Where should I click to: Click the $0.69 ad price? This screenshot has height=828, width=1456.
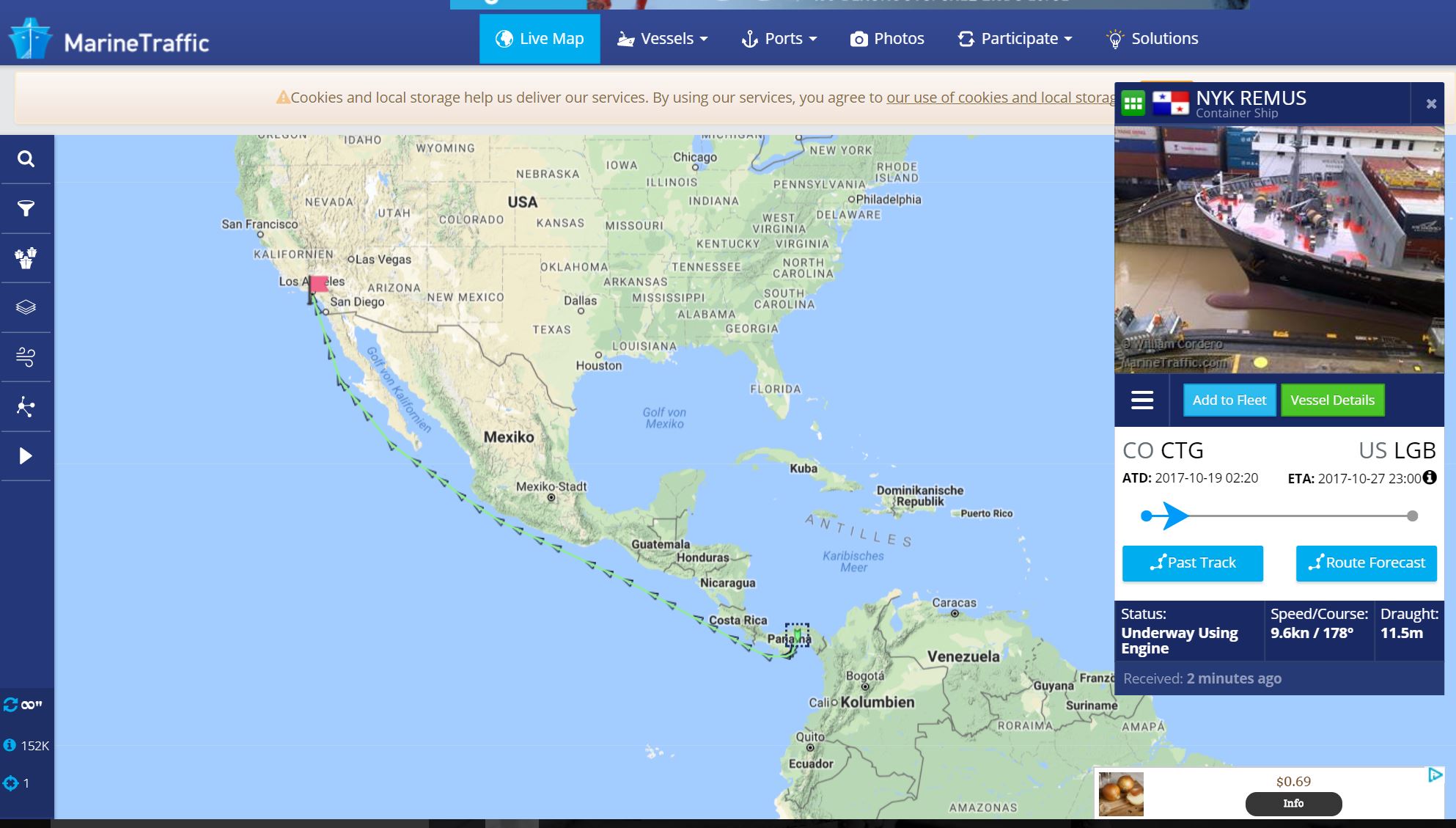[1293, 781]
